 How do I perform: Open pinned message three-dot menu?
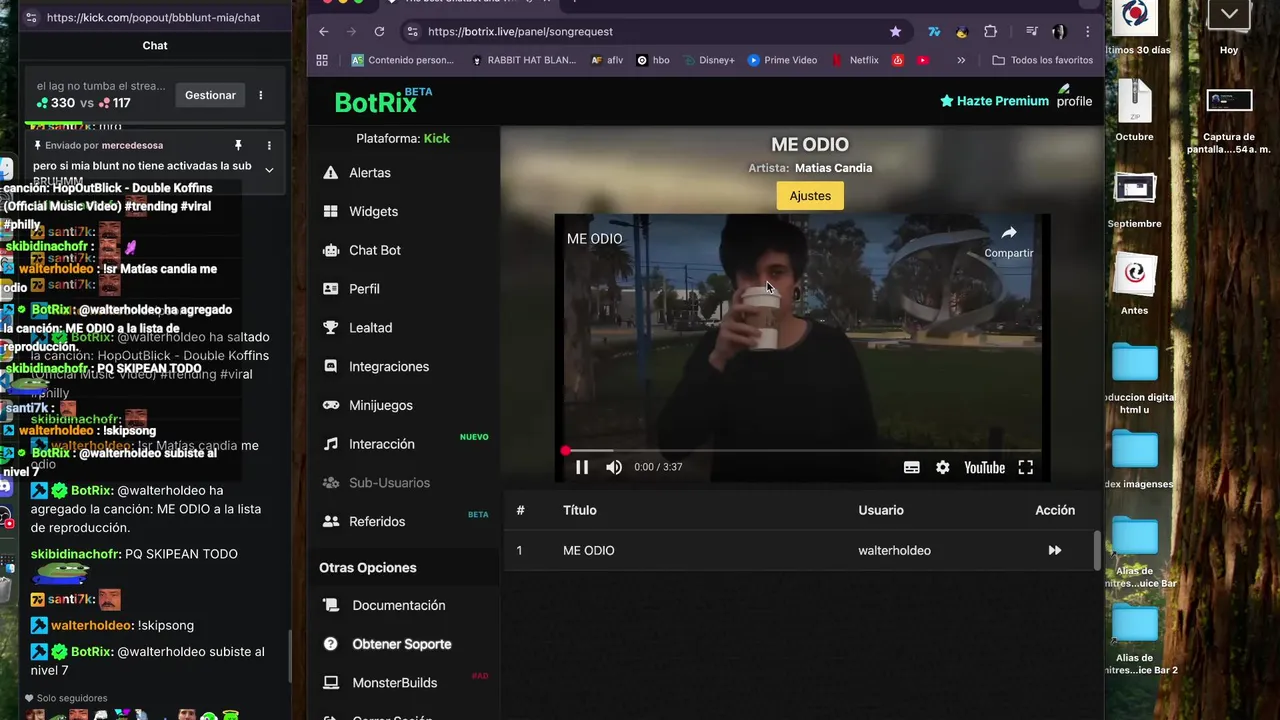pos(269,145)
